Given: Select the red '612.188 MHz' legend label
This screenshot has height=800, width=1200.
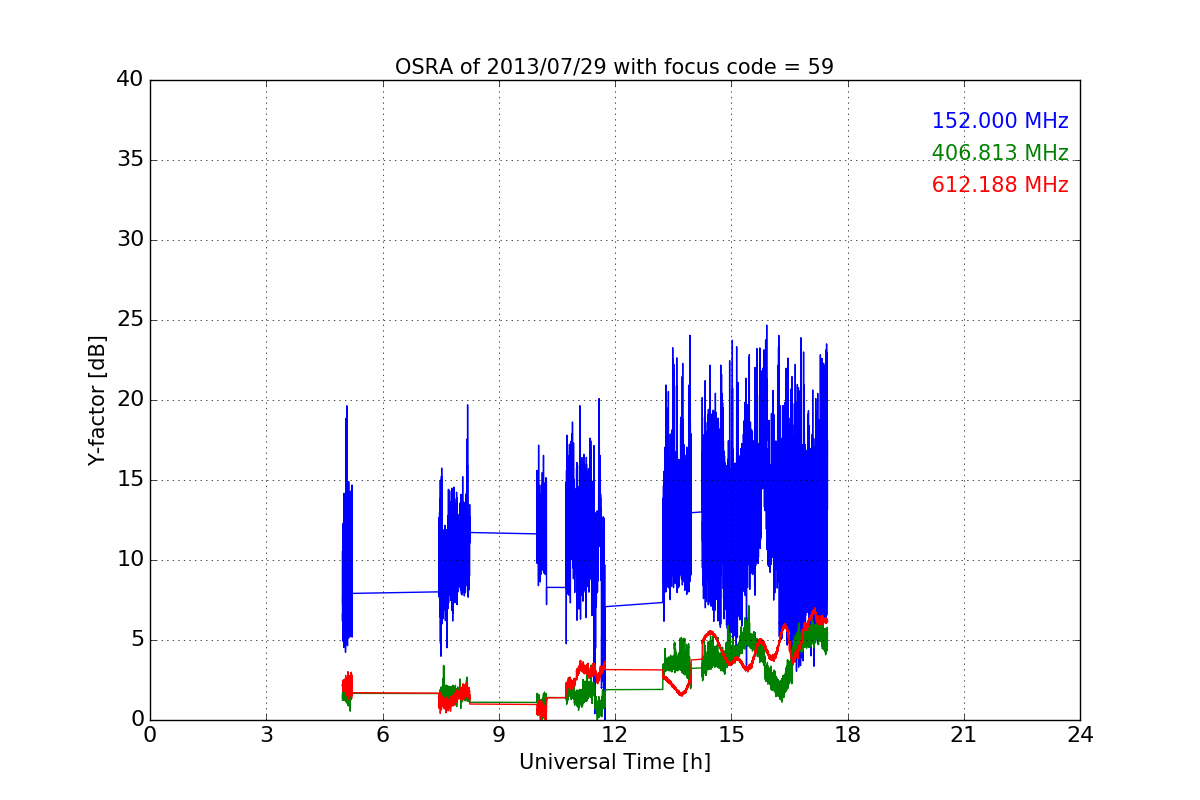Looking at the screenshot, I should pyautogui.click(x=1000, y=185).
